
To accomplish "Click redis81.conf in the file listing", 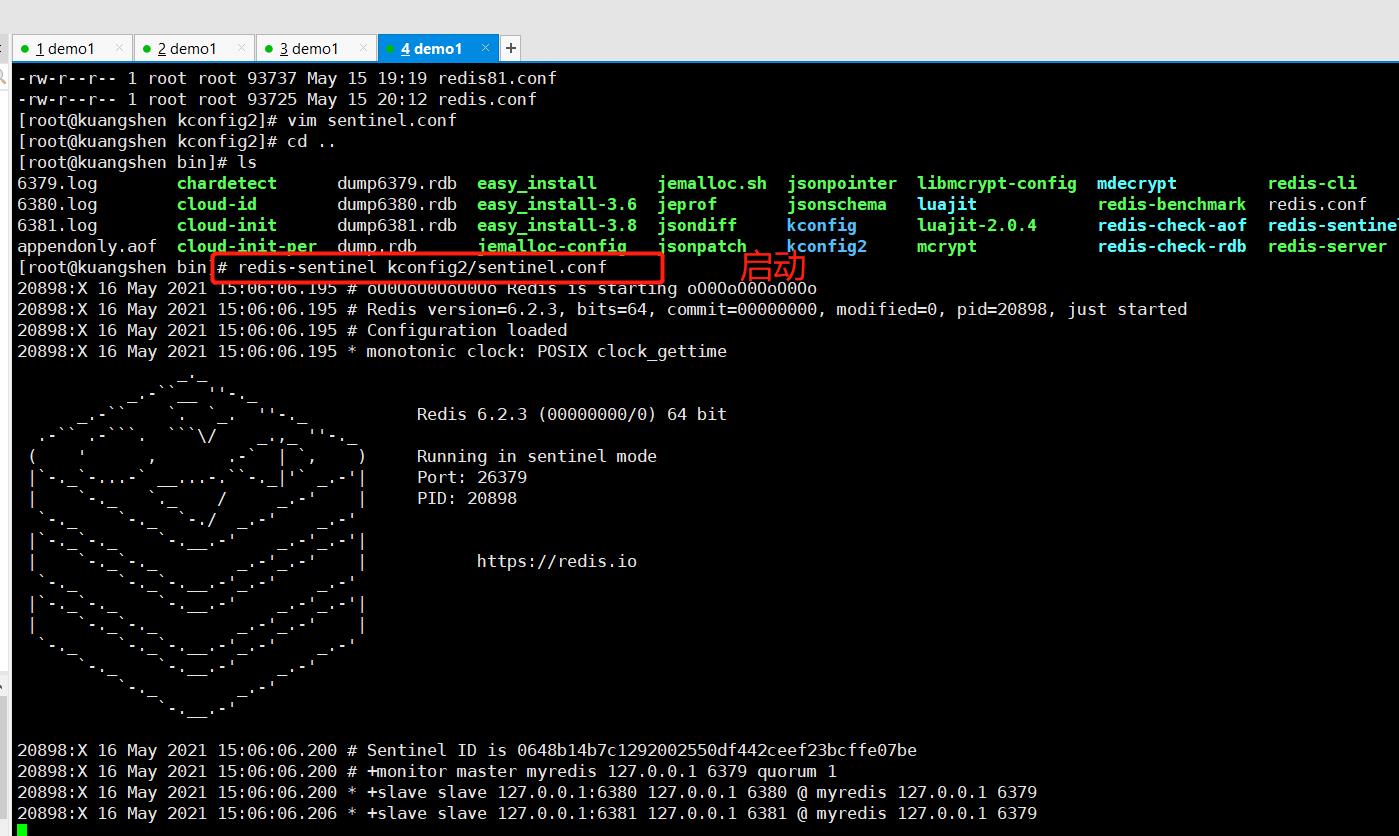I will 497,78.
